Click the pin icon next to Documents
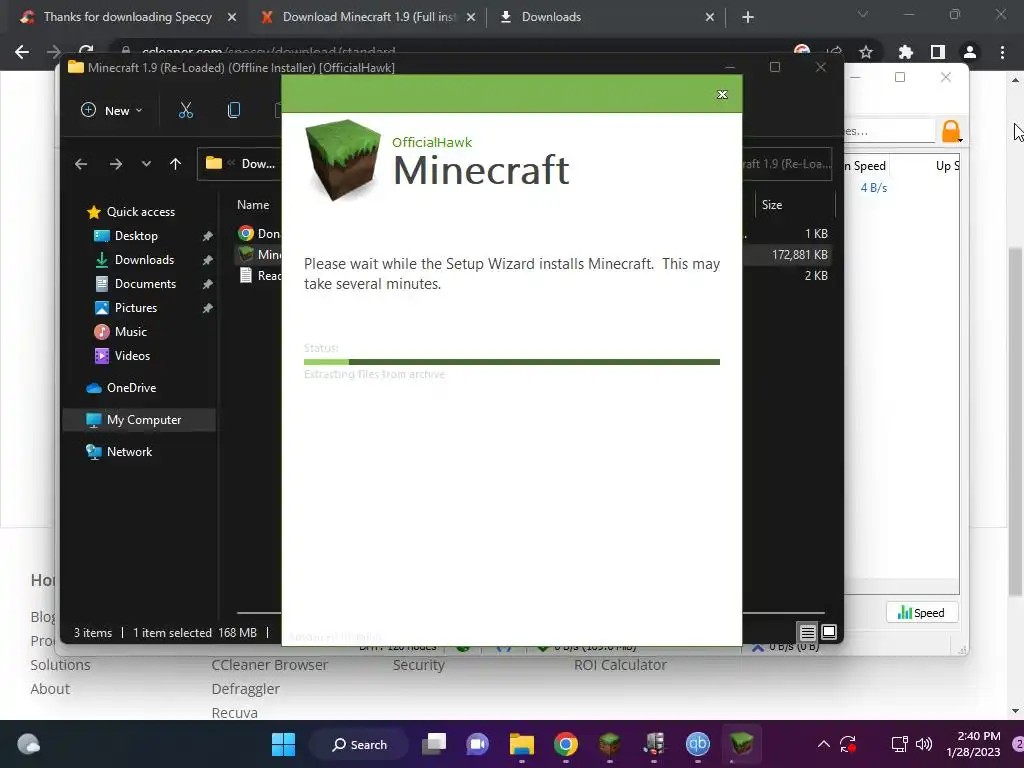Image resolution: width=1024 pixels, height=768 pixels. pyautogui.click(x=207, y=284)
